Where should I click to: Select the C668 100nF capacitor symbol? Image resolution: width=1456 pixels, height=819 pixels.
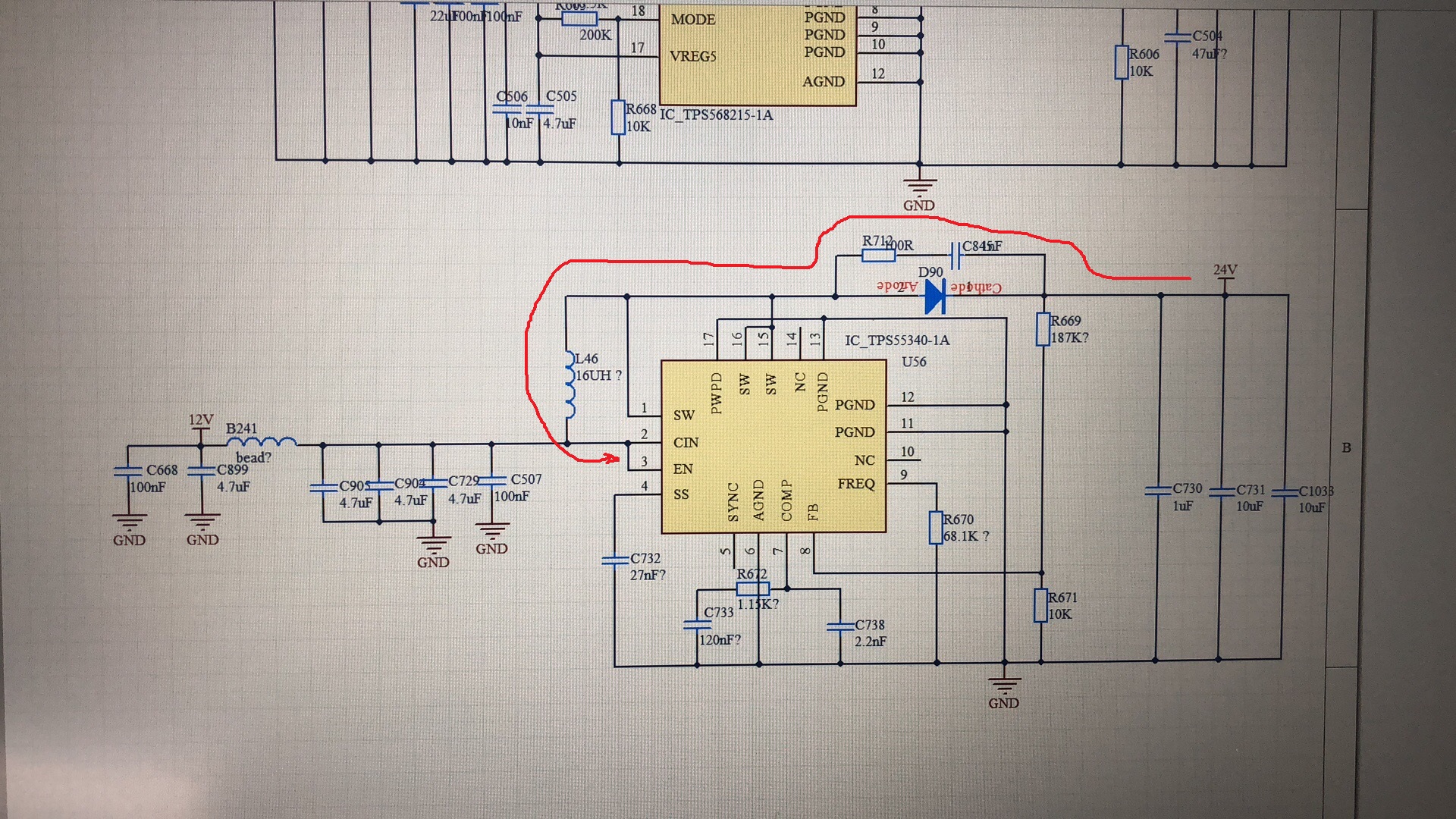point(128,472)
